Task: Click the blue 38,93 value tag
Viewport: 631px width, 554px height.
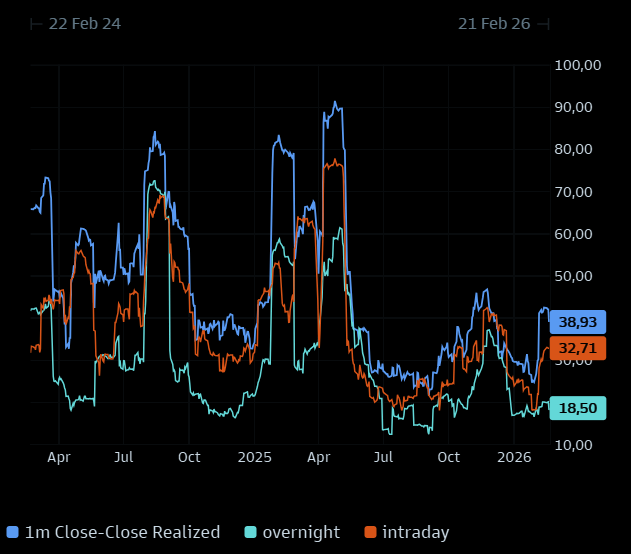Action: (x=578, y=323)
